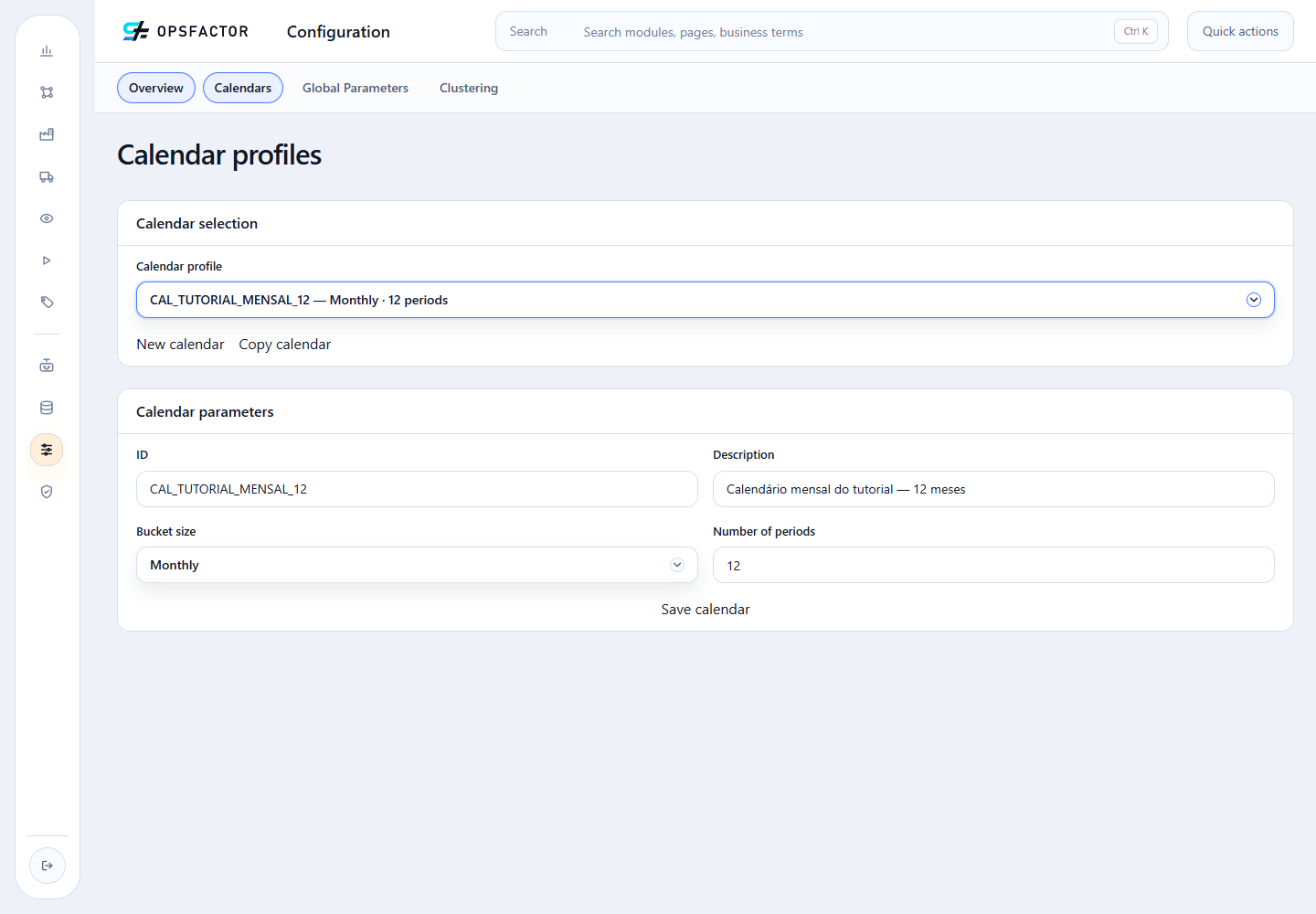Screen dimensions: 1316x914
Task: Open the eye visibility sidebar icon
Action: pos(47,218)
